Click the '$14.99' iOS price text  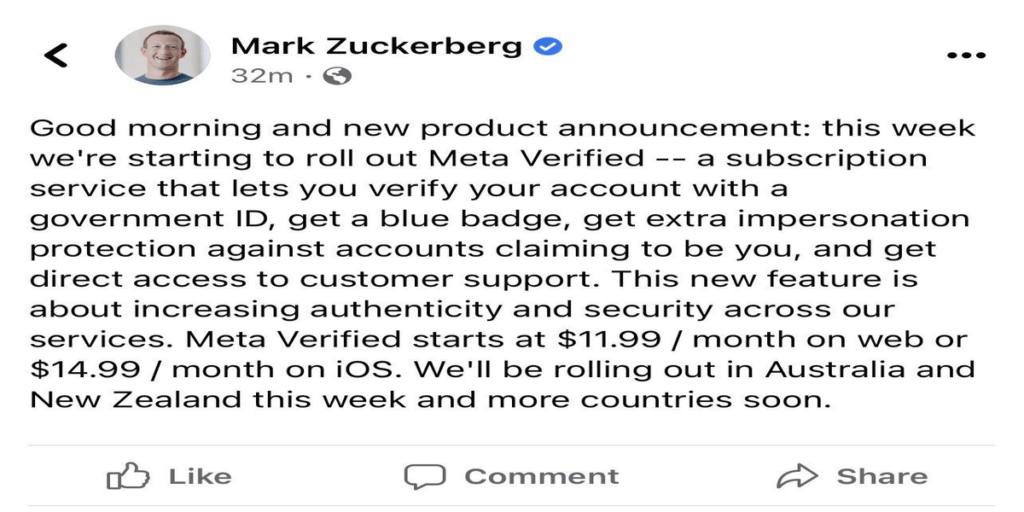(x=86, y=370)
